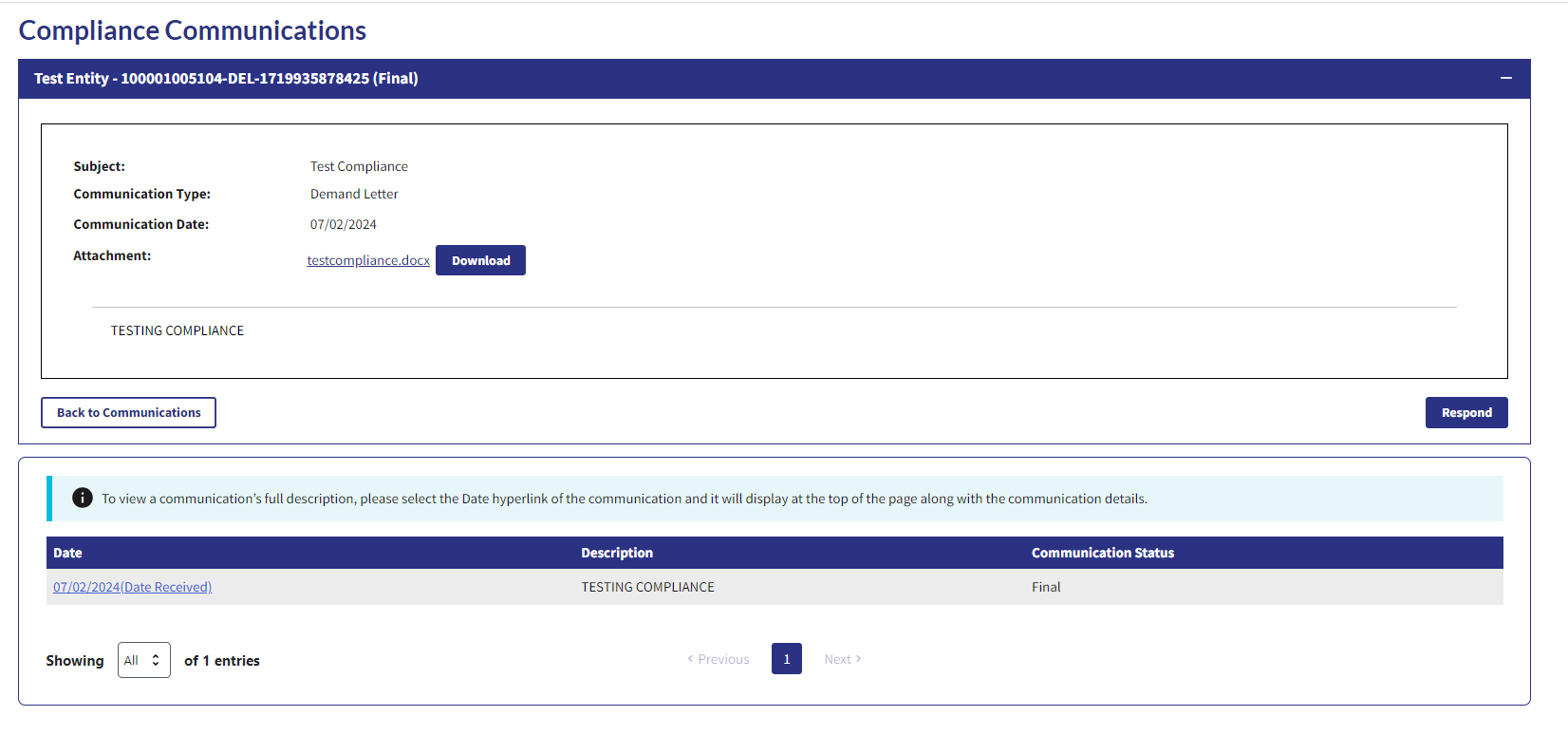Download the attachment using the Download button
Image resolution: width=1568 pixels, height=735 pixels.
(x=480, y=260)
